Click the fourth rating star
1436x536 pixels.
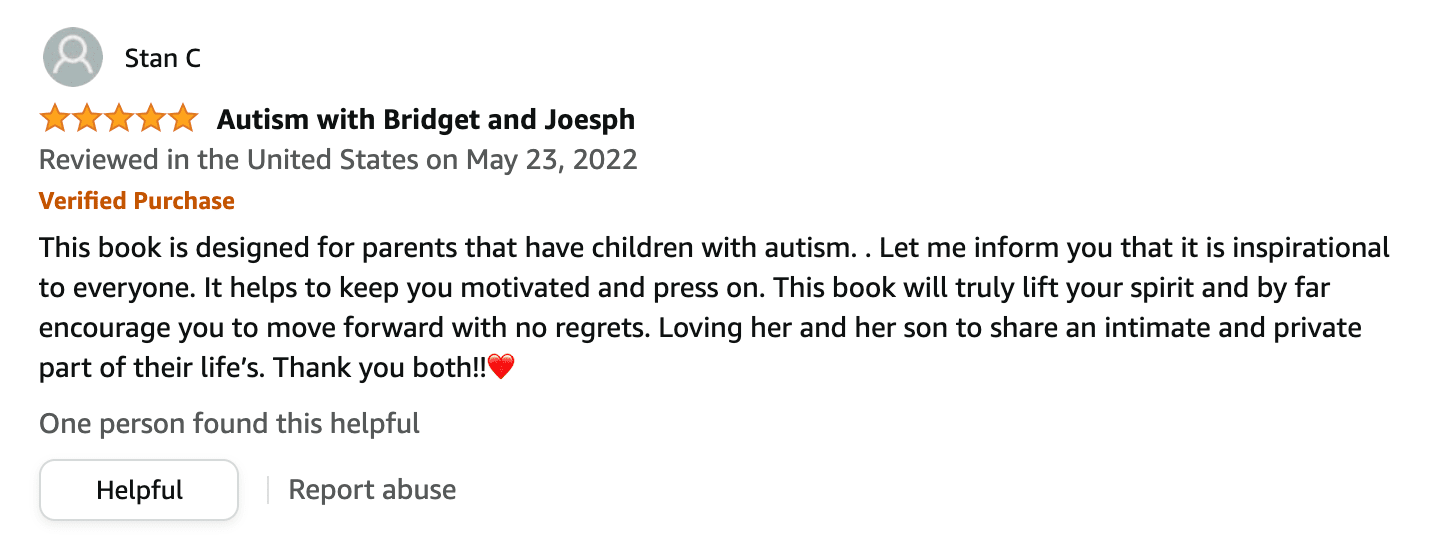[151, 120]
